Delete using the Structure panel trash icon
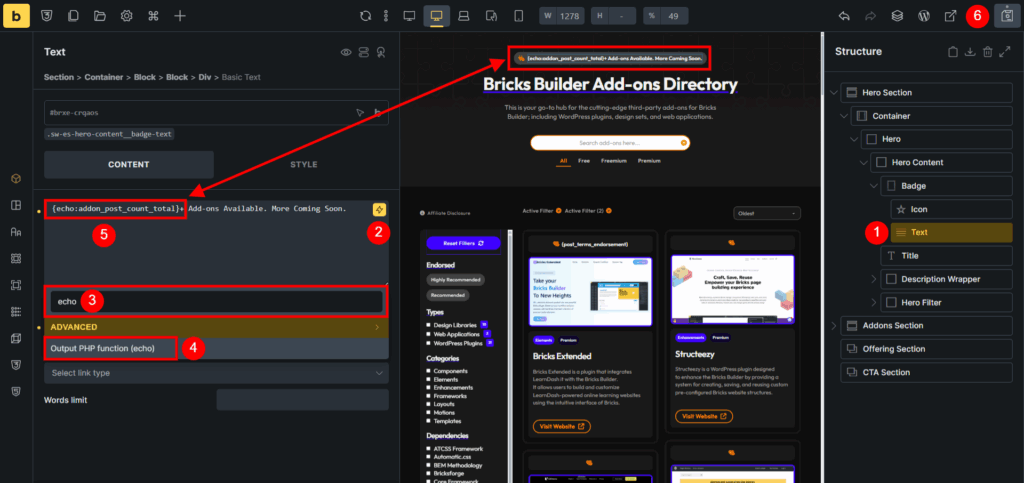 tap(988, 52)
